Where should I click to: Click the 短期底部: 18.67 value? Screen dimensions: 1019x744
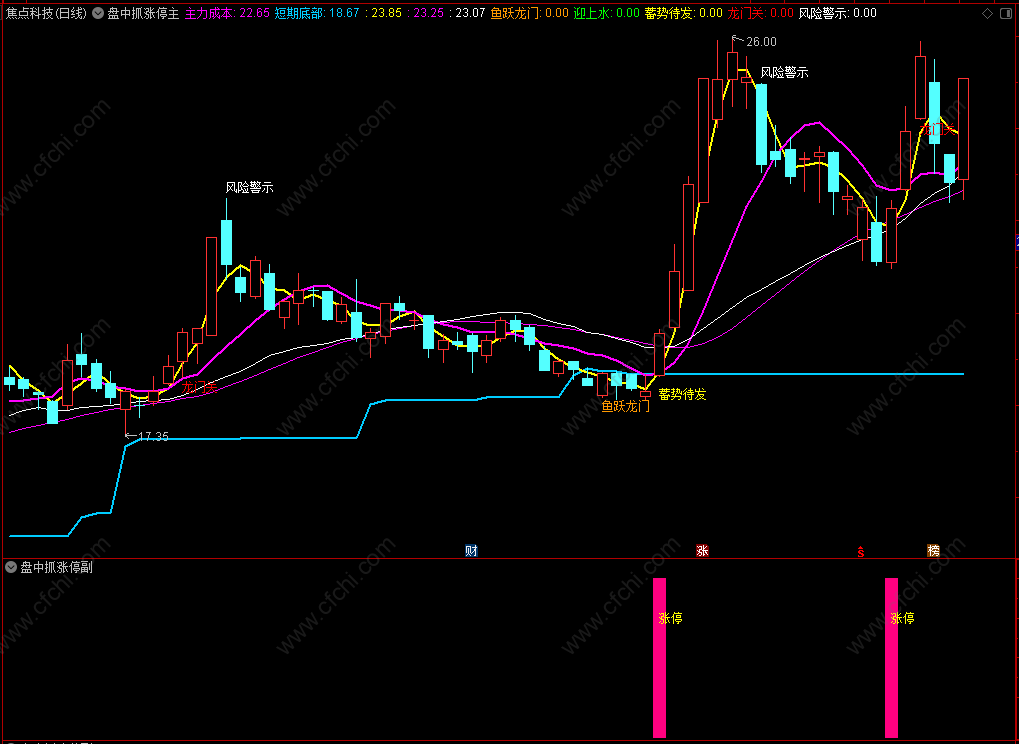tap(316, 13)
